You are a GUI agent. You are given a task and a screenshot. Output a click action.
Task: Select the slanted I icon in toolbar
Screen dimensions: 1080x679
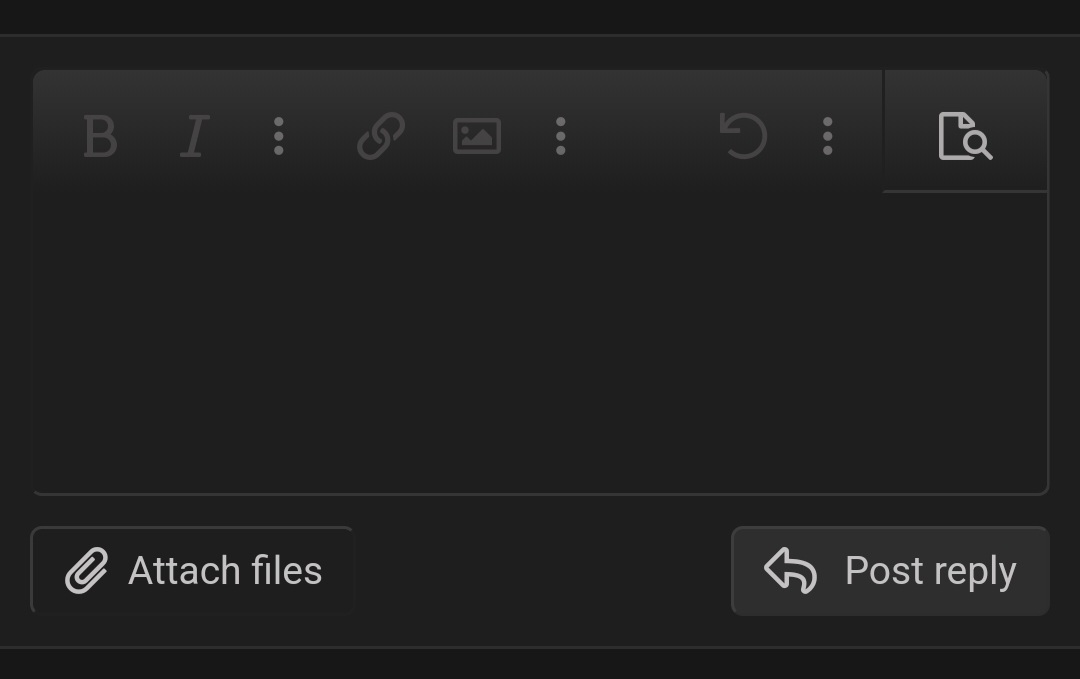coord(195,136)
